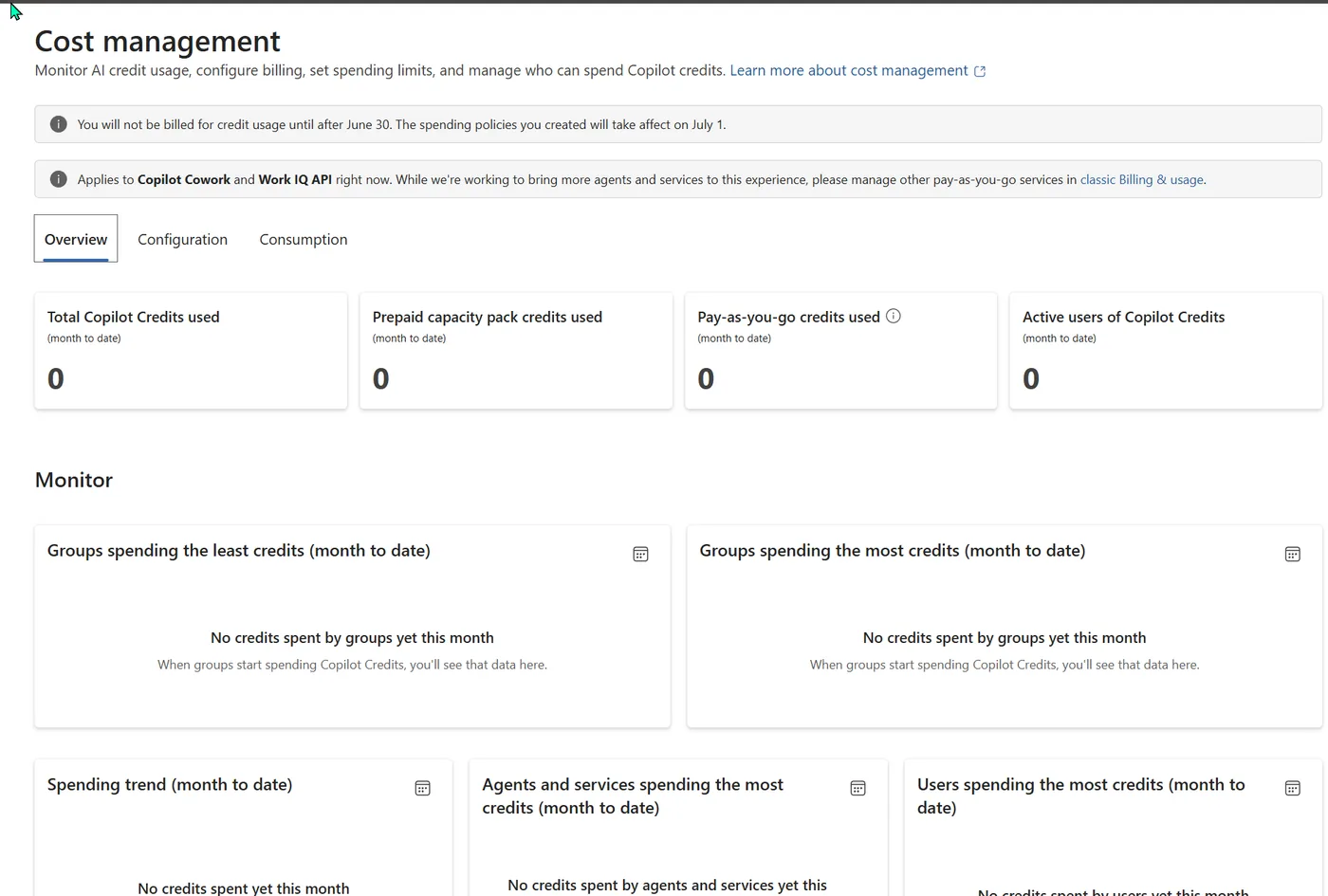This screenshot has height=896, width=1328.
Task: Click '(month to date)' under Total Copilot Credits
Action: point(84,338)
